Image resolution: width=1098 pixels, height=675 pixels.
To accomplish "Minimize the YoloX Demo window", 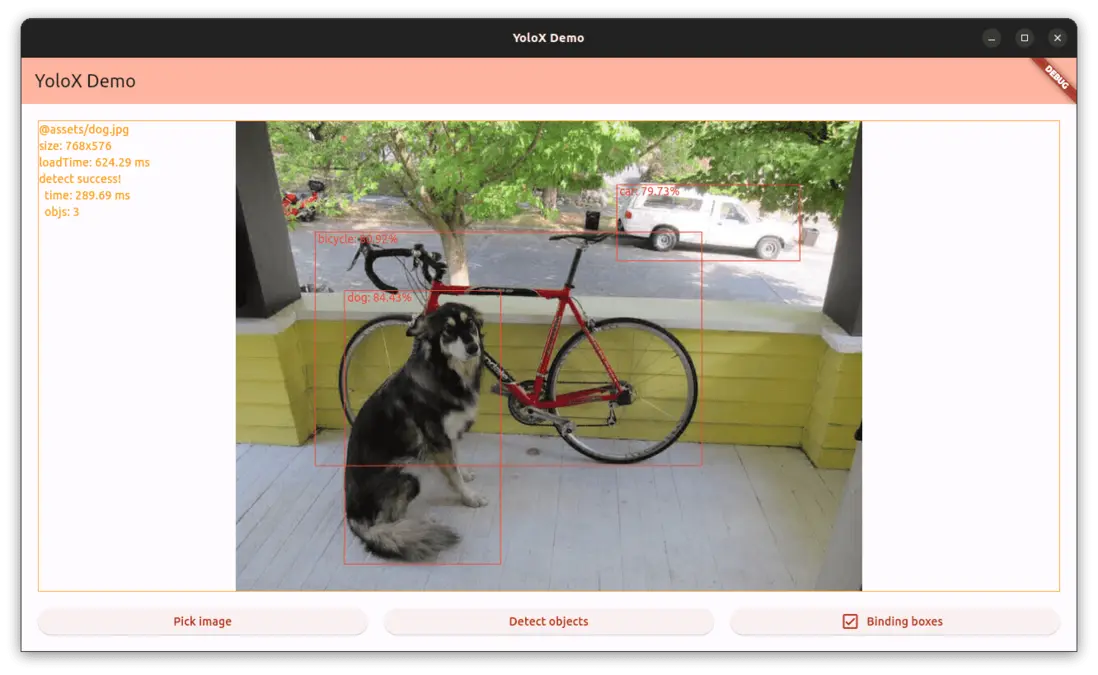I will click(x=991, y=38).
